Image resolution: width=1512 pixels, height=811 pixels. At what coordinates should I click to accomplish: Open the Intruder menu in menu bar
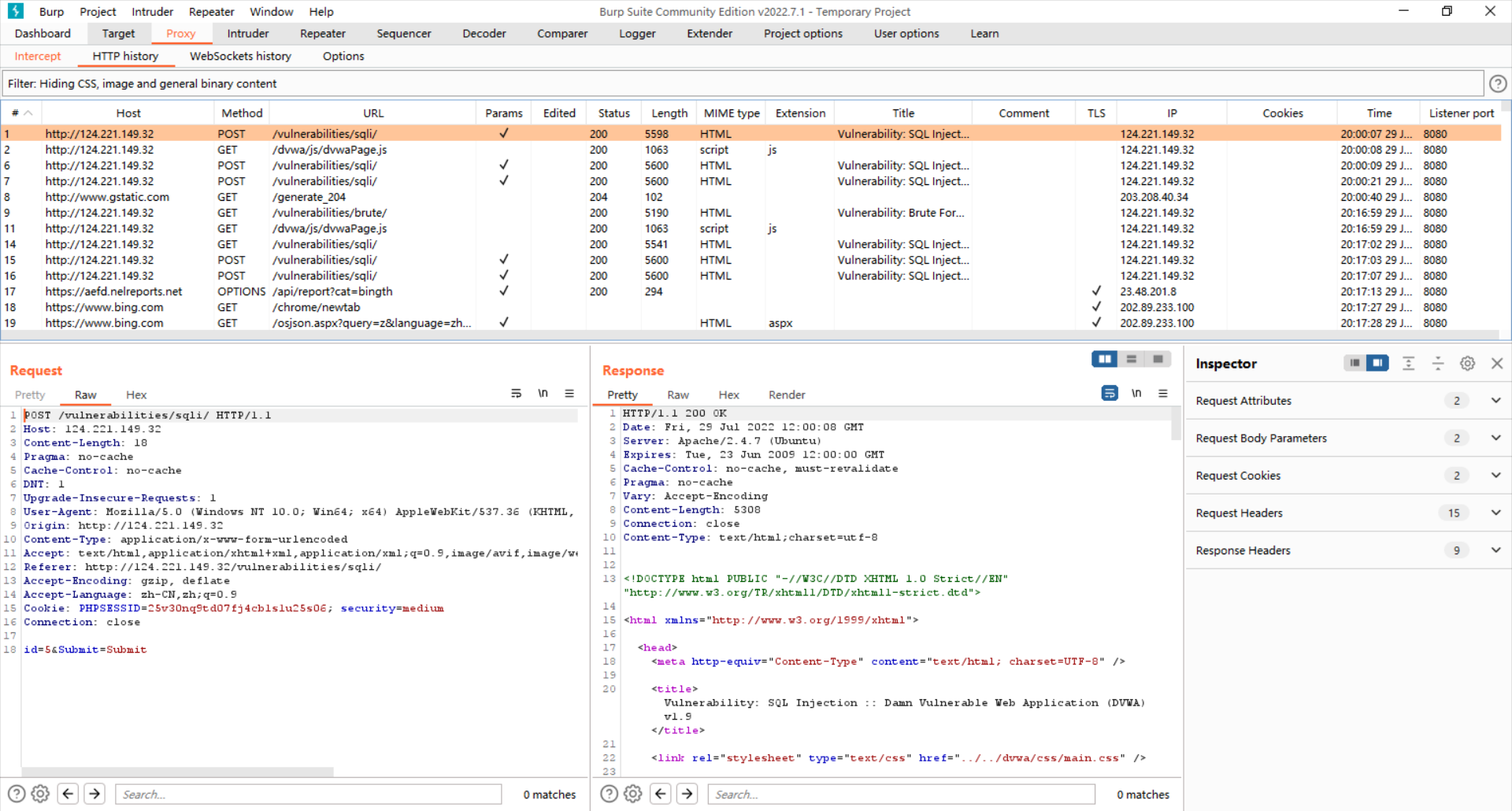tap(152, 12)
